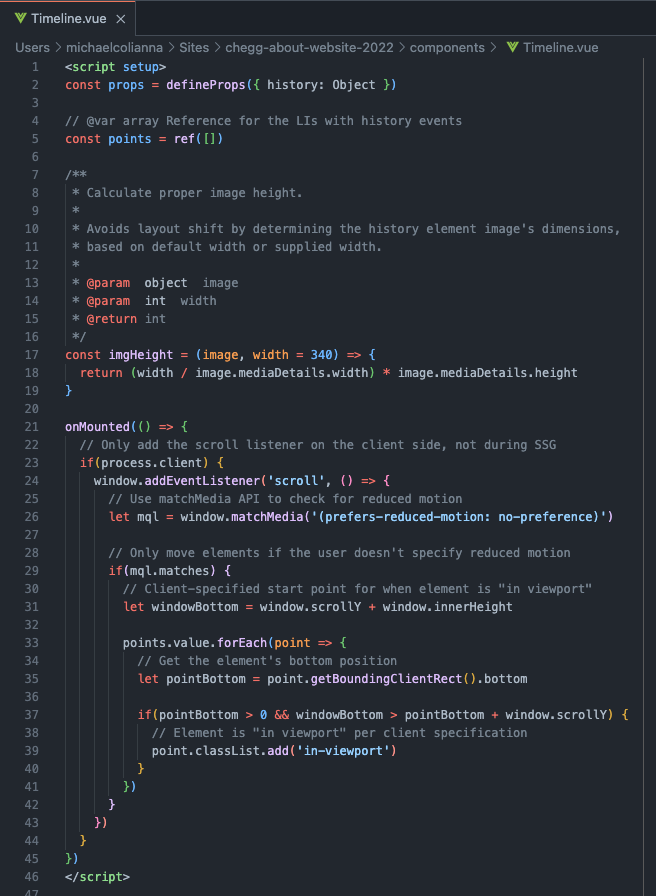
Task: Open the components breadcrumb segment
Action: [x=447, y=47]
